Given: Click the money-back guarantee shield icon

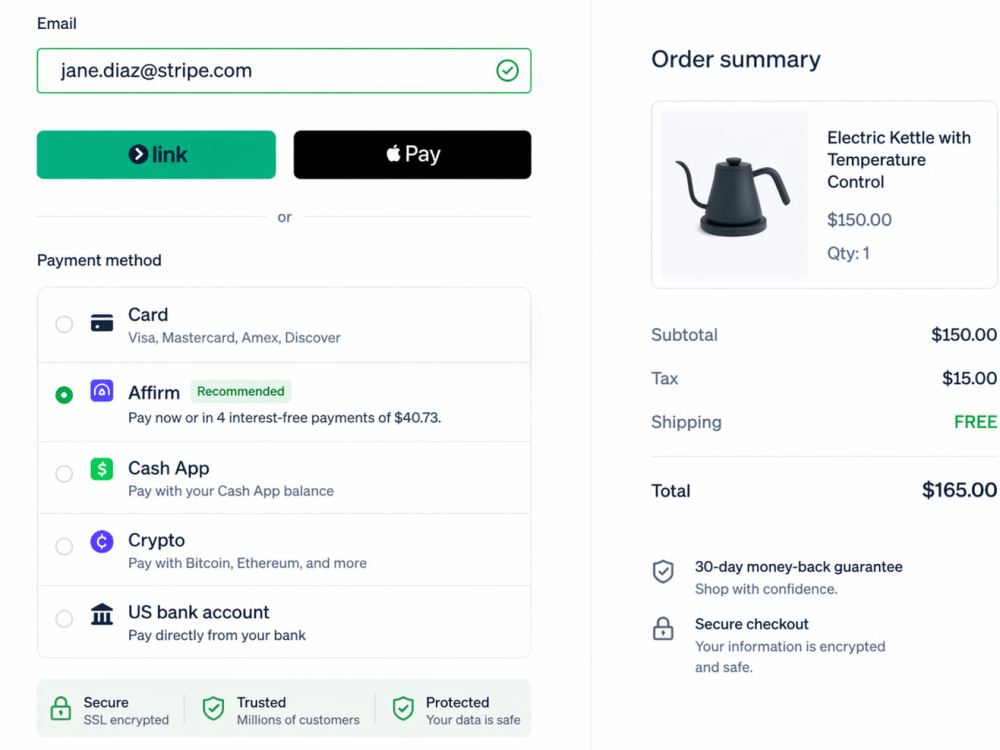Looking at the screenshot, I should coord(663,571).
